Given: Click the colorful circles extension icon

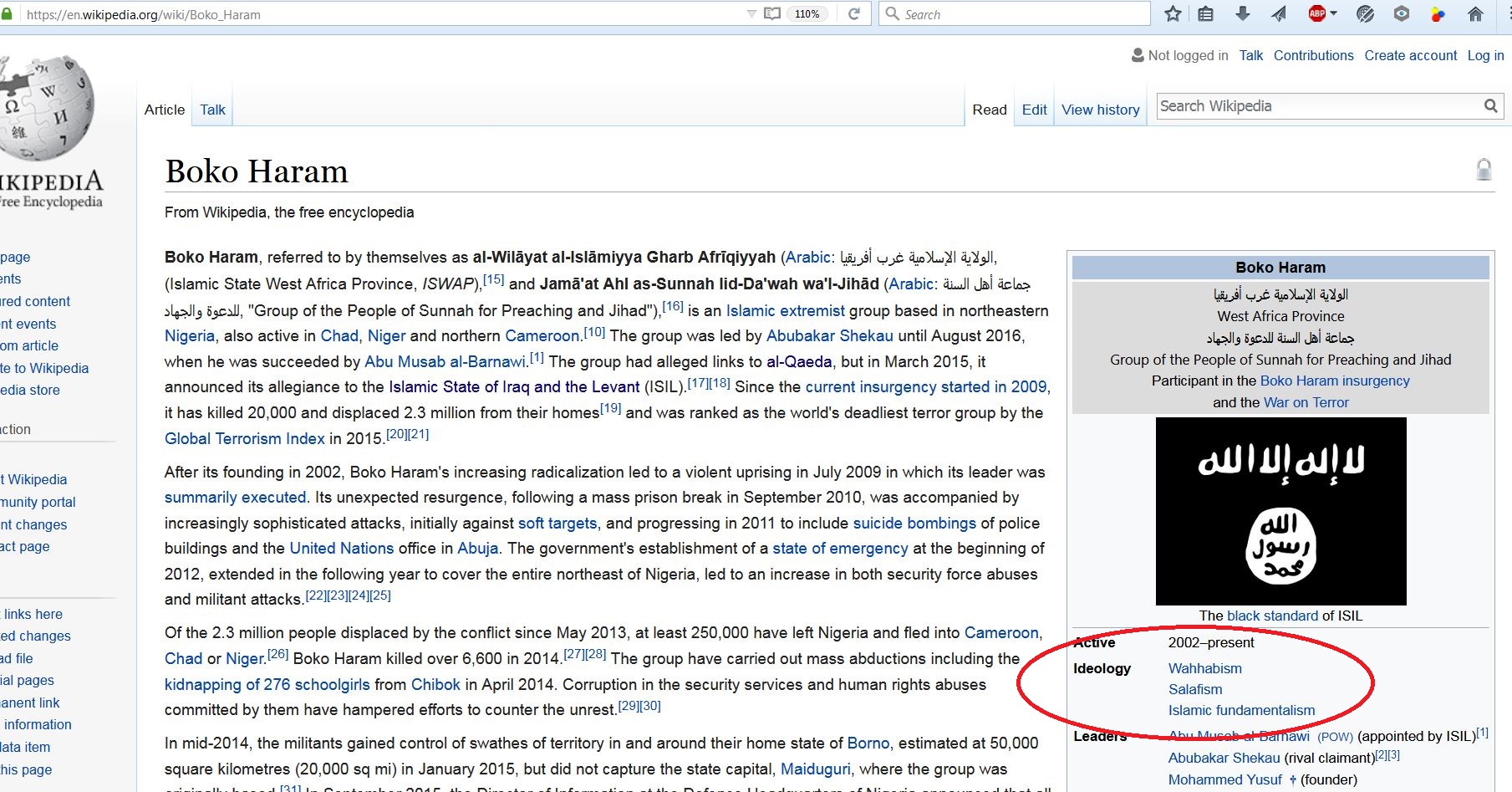Looking at the screenshot, I should (x=1438, y=14).
